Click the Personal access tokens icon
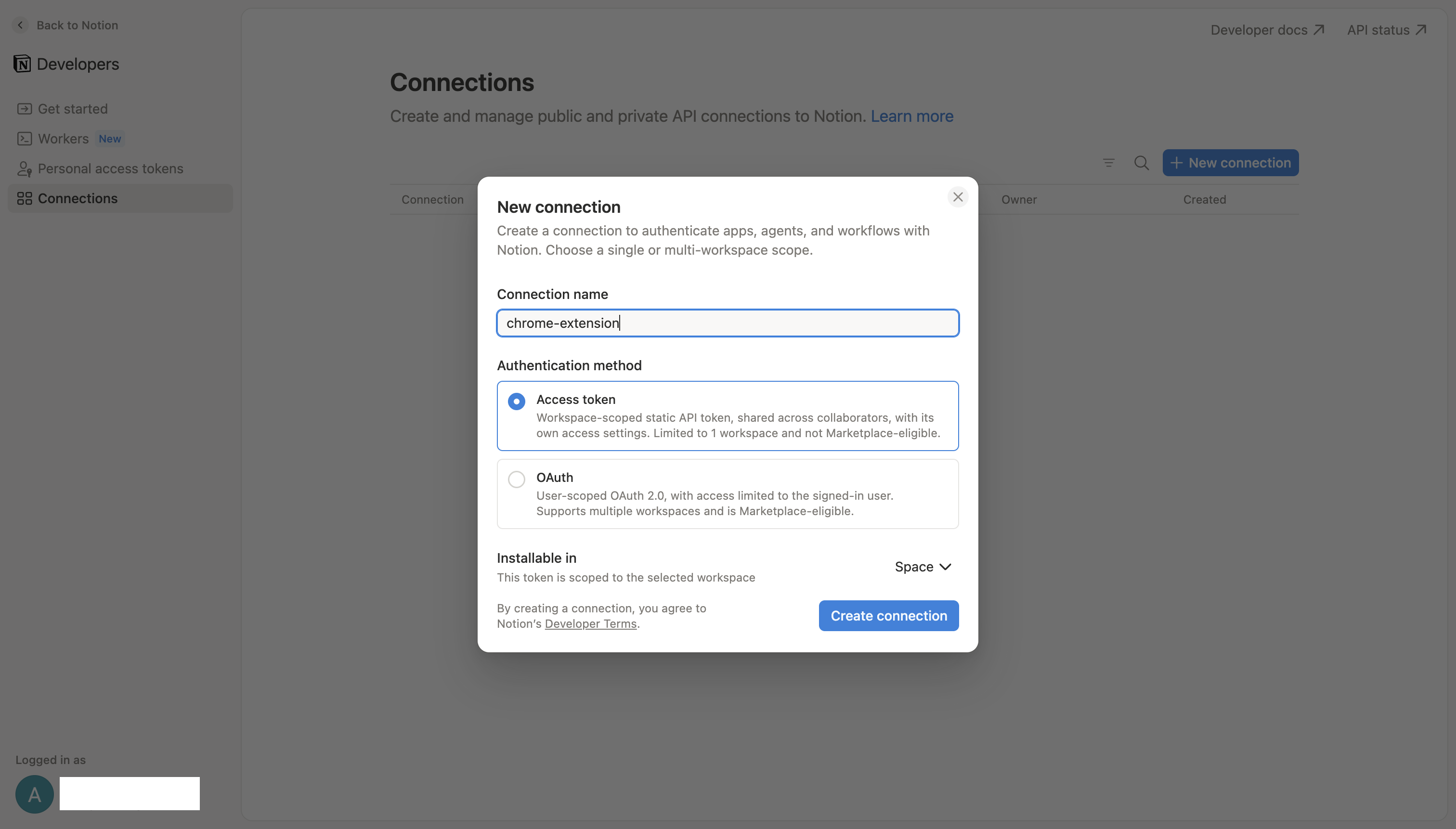 click(25, 168)
